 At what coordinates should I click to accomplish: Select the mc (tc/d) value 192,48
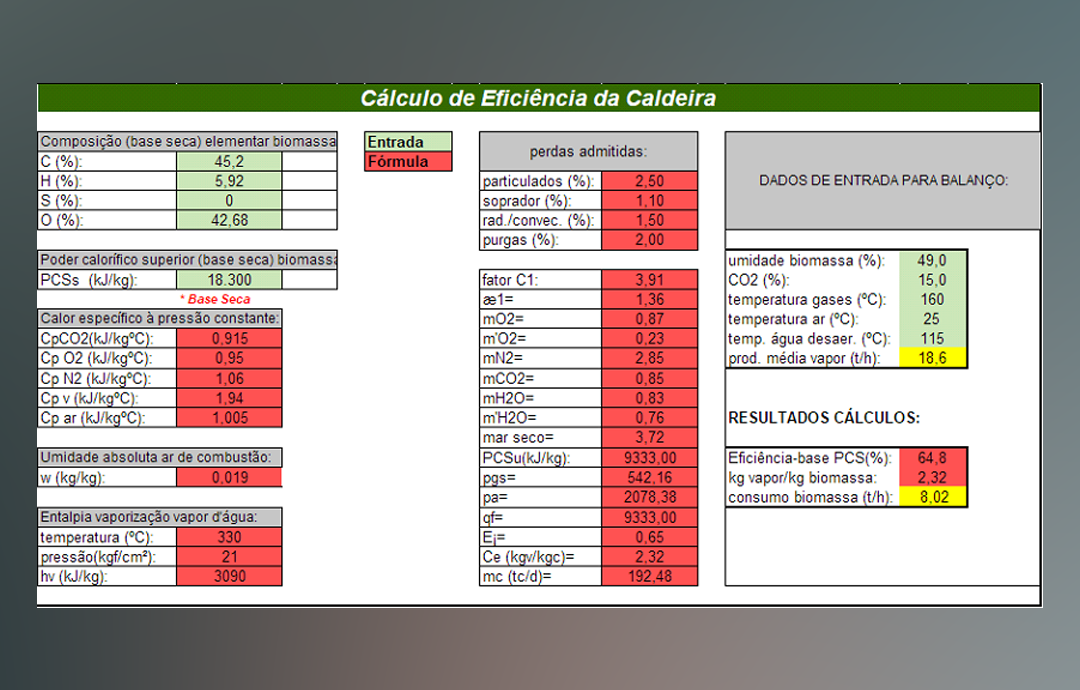coord(650,576)
